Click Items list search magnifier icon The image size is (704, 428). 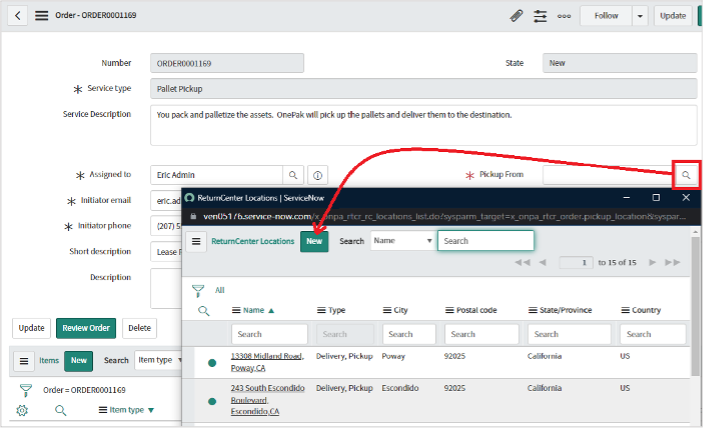61,410
